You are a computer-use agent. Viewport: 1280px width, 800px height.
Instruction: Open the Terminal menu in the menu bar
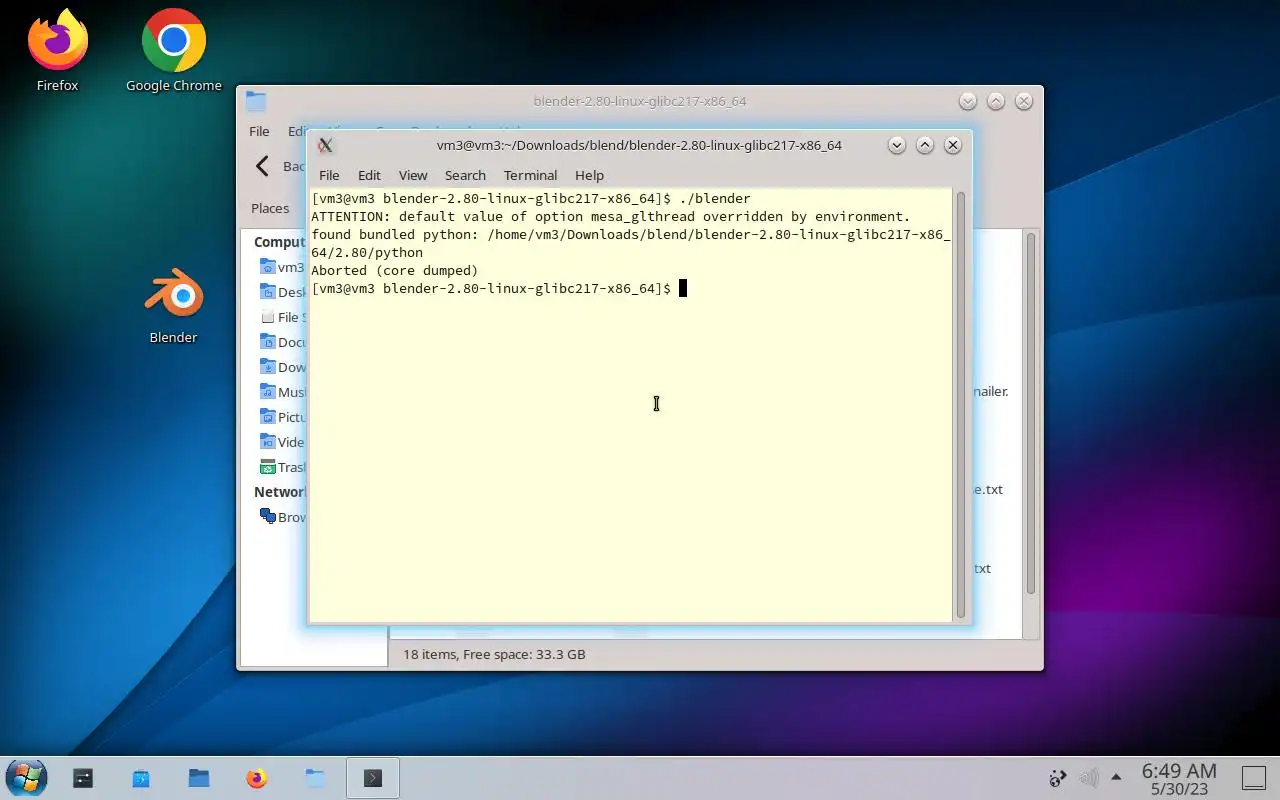pos(530,175)
